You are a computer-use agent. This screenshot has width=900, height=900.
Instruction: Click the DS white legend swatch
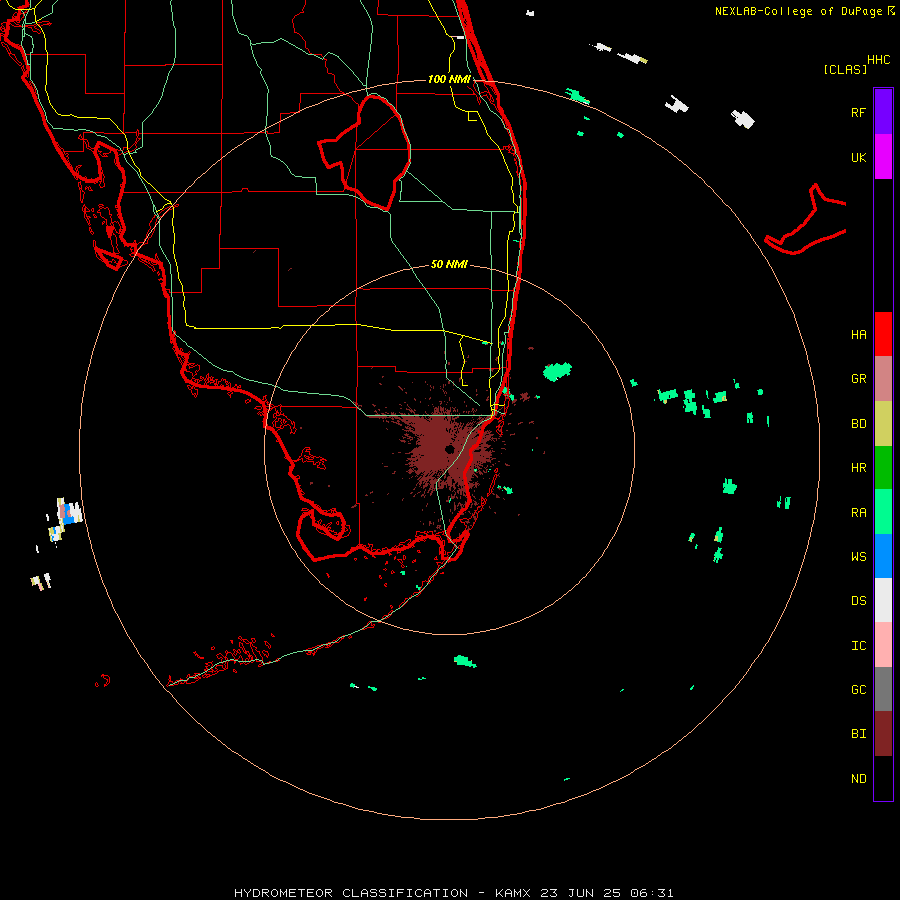883,600
